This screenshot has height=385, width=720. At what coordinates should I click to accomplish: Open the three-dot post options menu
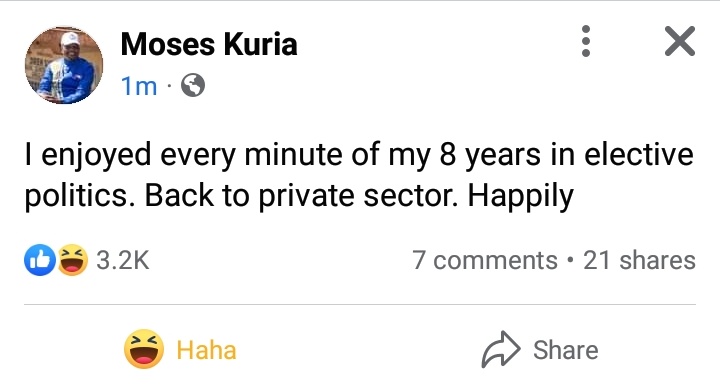pyautogui.click(x=585, y=41)
